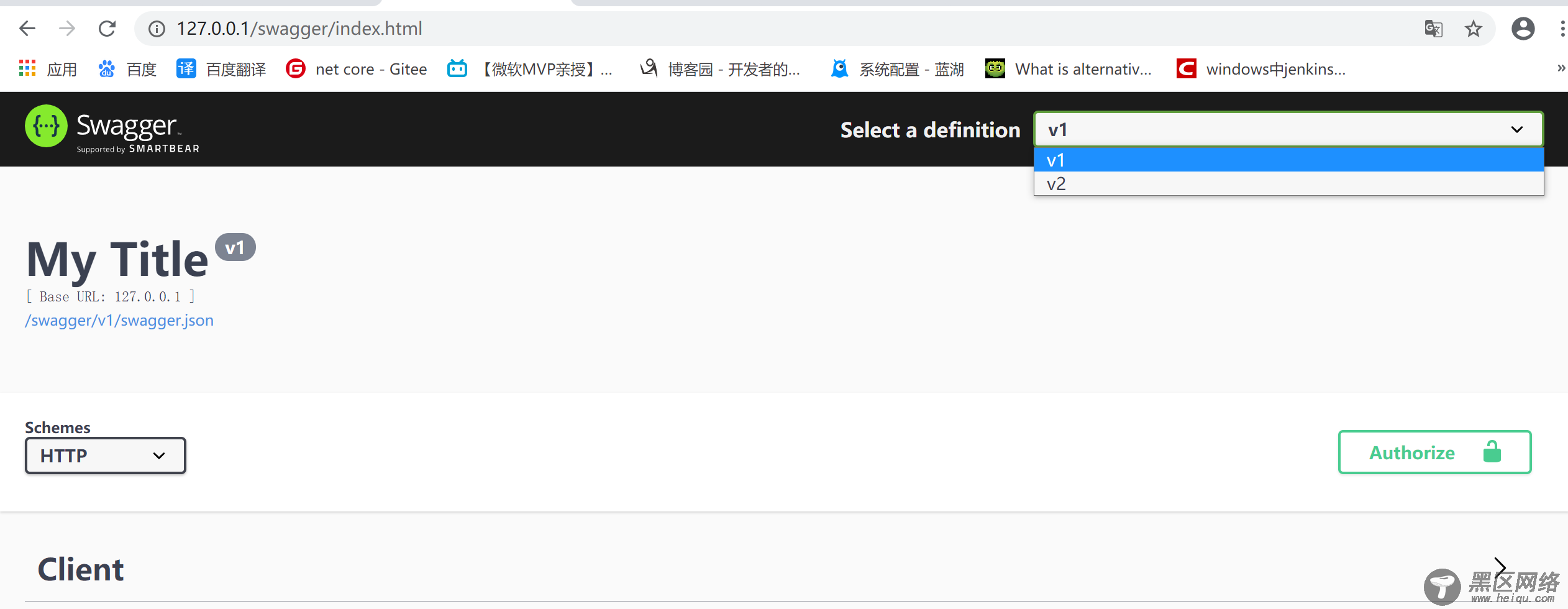Click the browser forward arrow
The image size is (1568, 609).
point(67,29)
